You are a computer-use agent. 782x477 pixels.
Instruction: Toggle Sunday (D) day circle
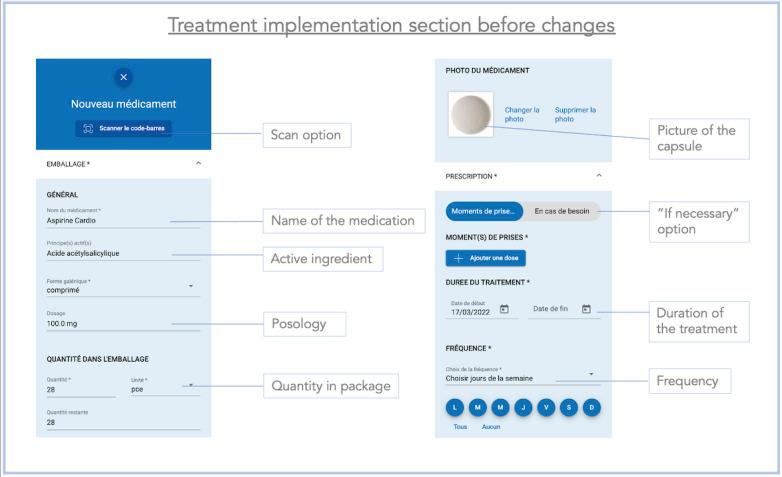click(x=591, y=408)
